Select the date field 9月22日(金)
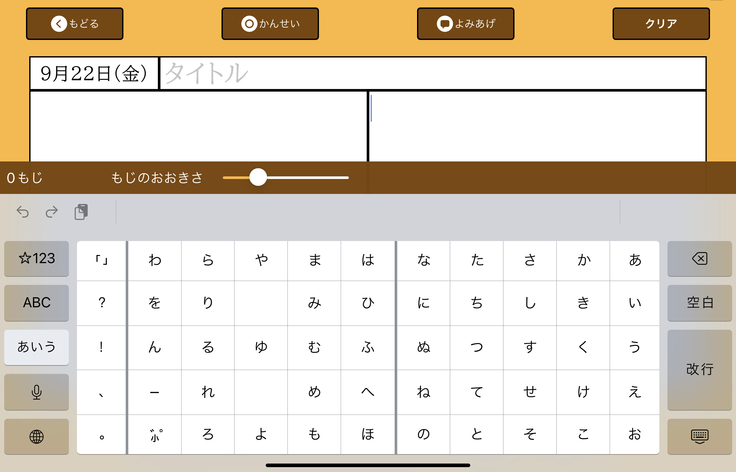This screenshot has width=736, height=472. pyautogui.click(x=94, y=73)
